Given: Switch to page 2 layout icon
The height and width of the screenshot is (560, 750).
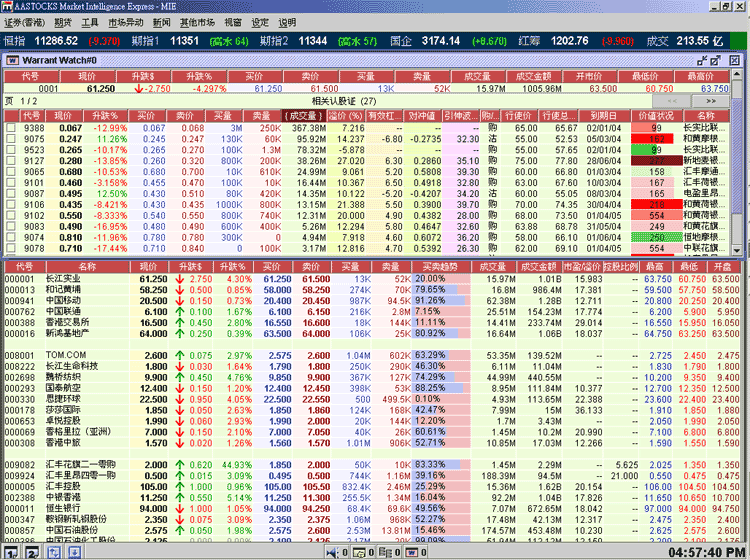Looking at the screenshot, I should 32,553.
